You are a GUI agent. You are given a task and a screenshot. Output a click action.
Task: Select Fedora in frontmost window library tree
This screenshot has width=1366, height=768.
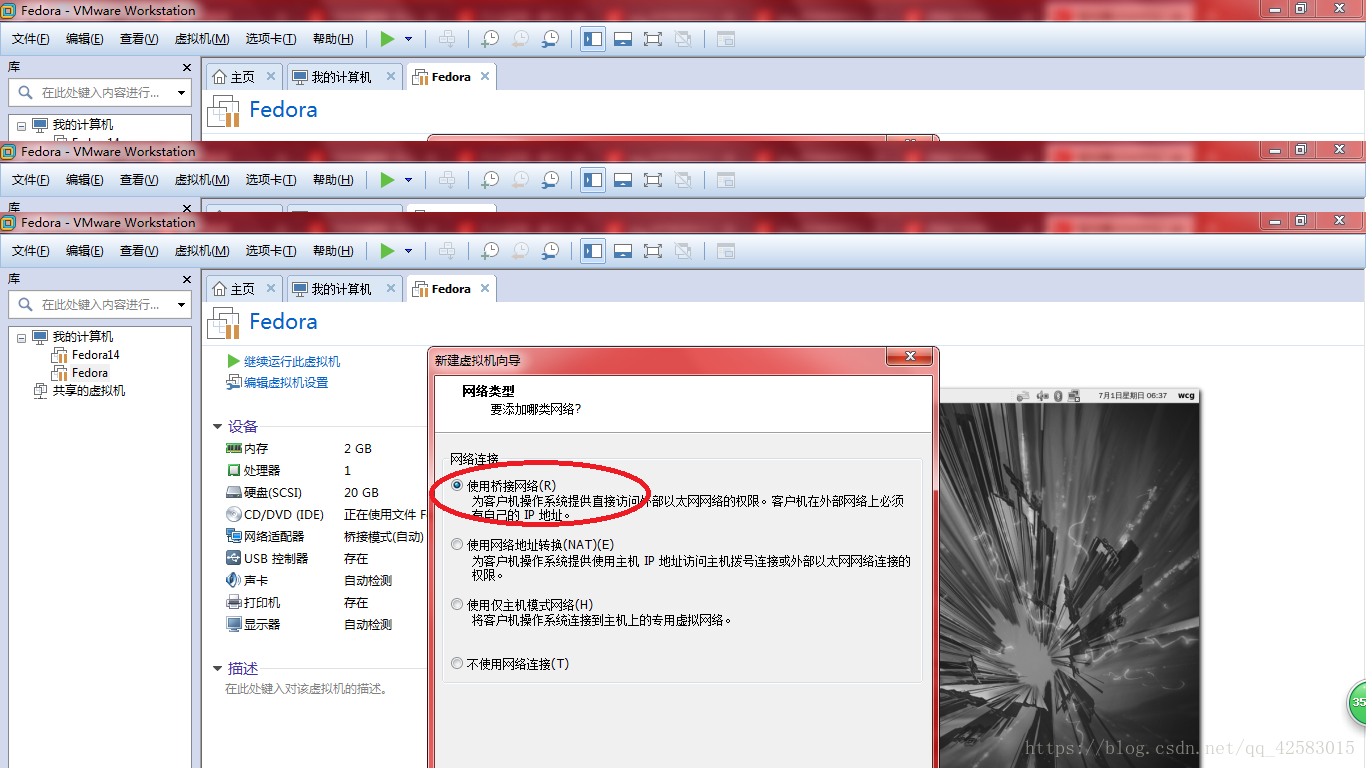90,373
